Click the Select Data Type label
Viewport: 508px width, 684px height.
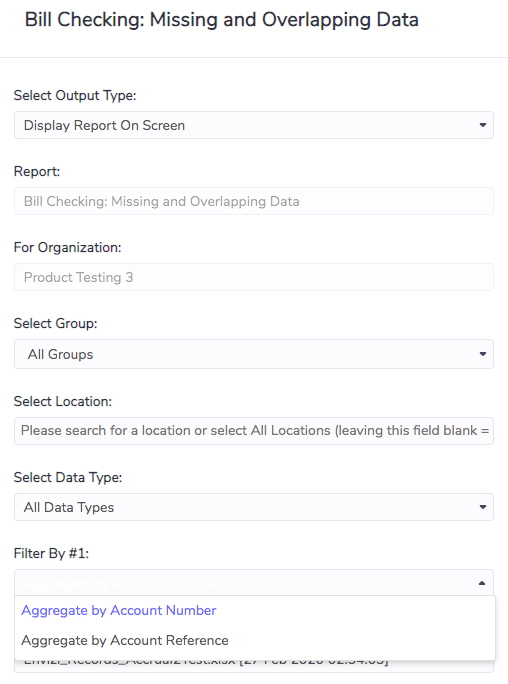click(68, 477)
